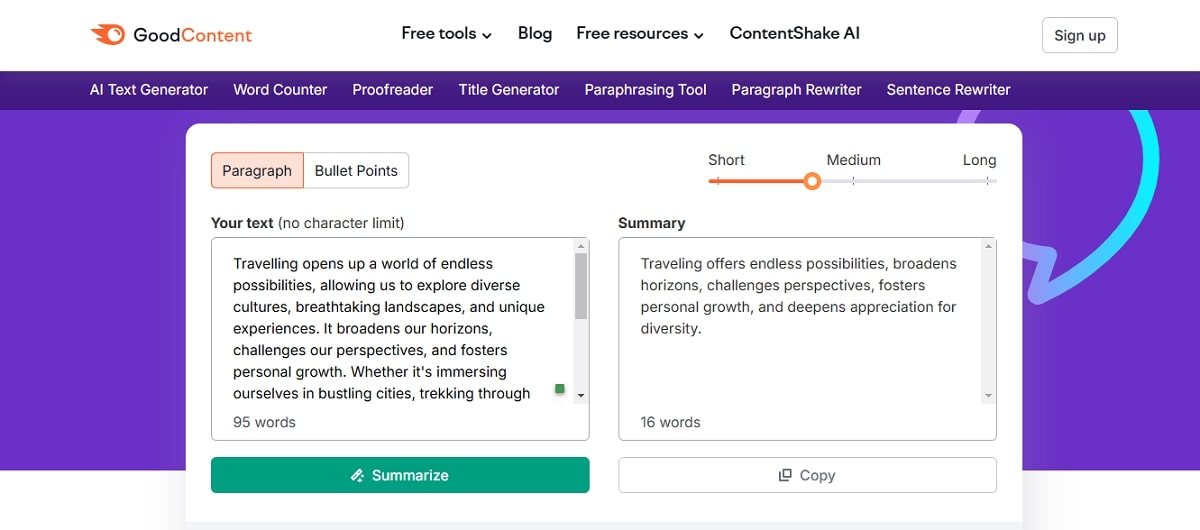Switch to Bullet Points mode

click(356, 171)
